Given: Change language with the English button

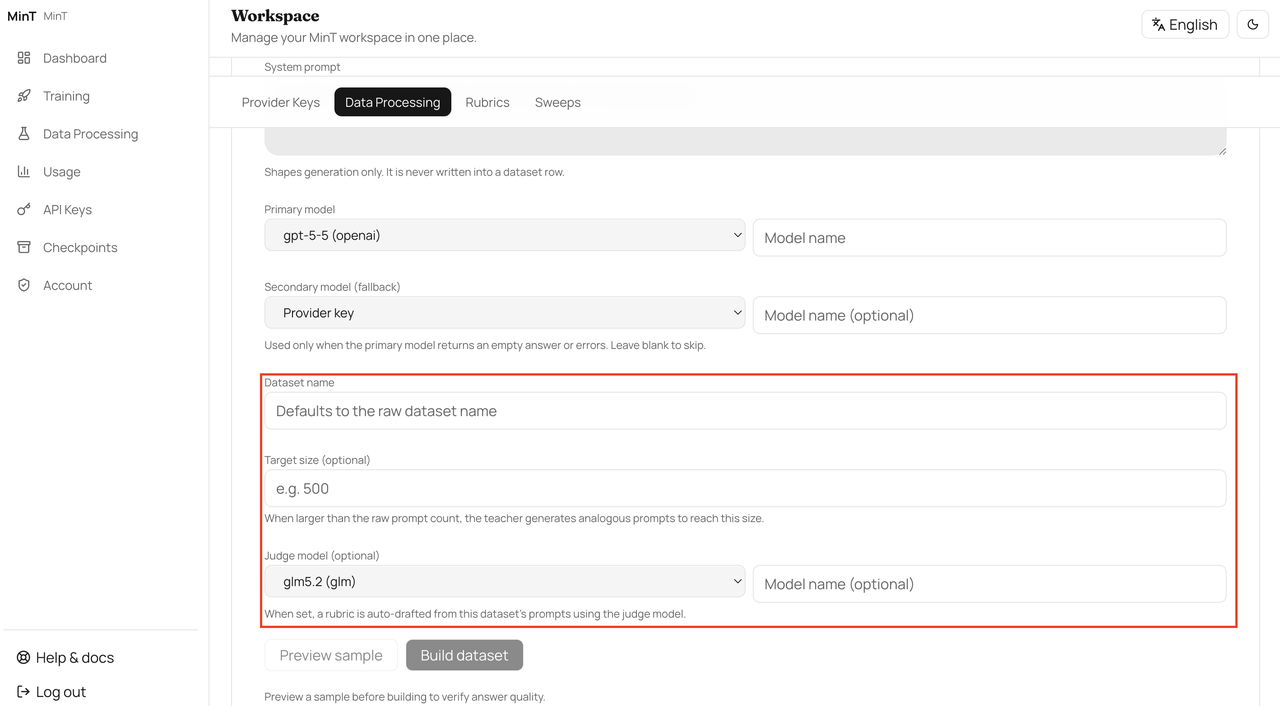Looking at the screenshot, I should tap(1185, 25).
